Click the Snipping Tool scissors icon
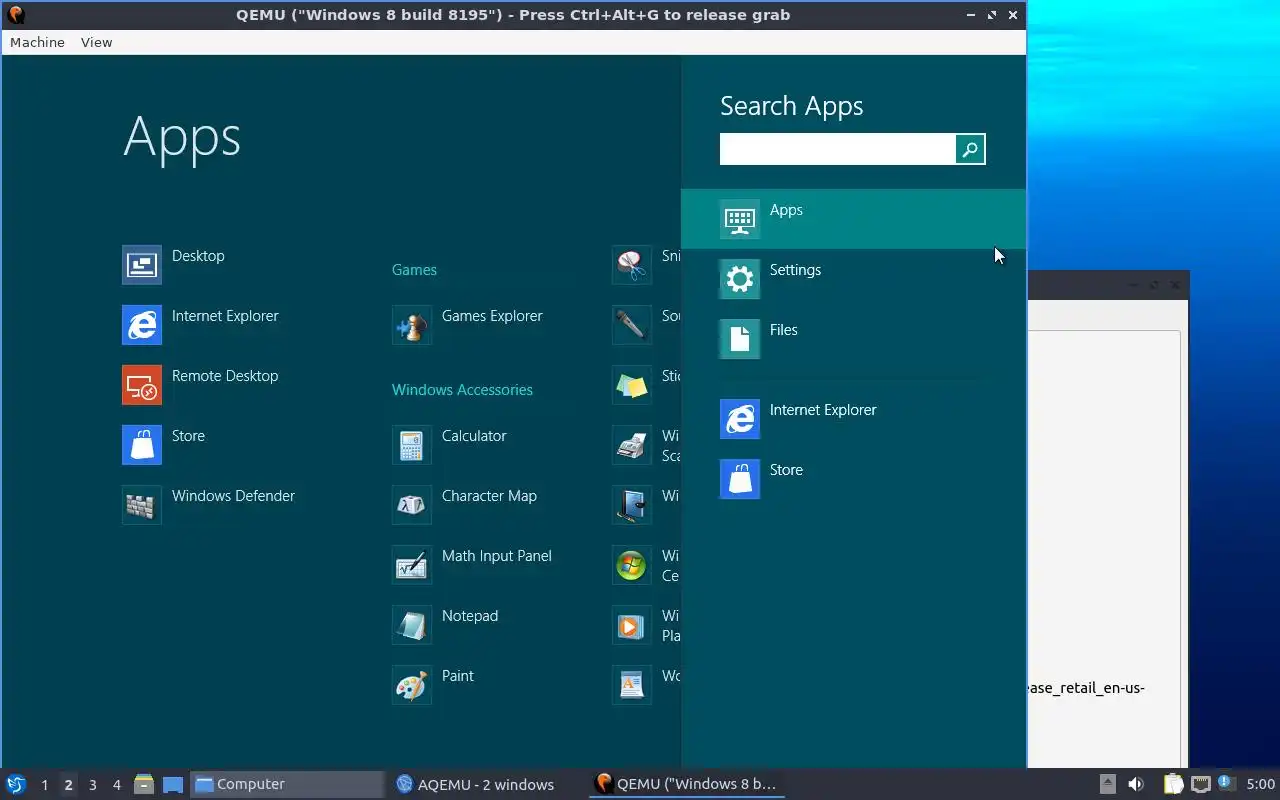 tap(632, 265)
